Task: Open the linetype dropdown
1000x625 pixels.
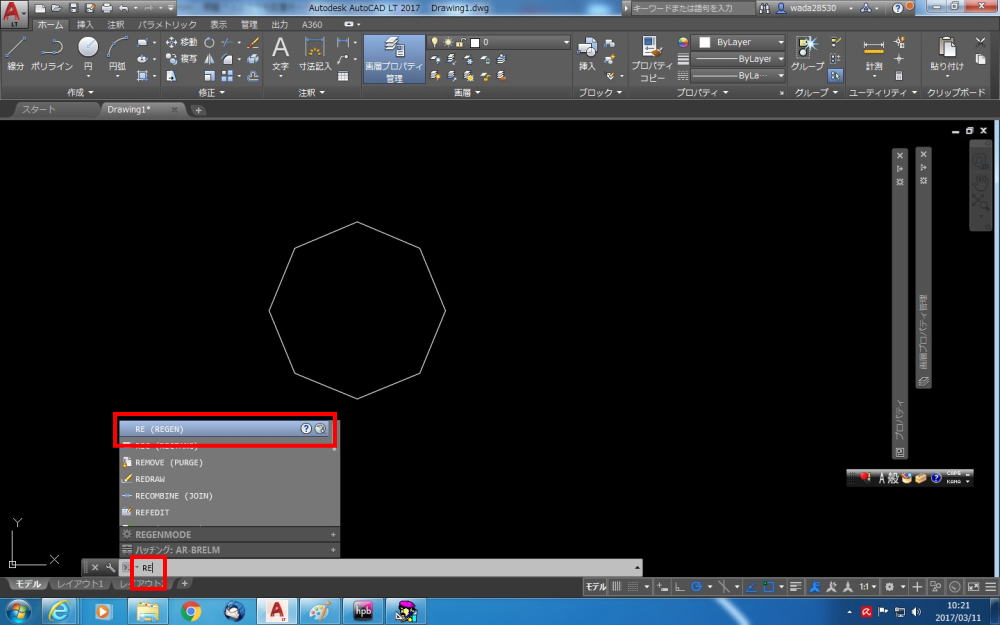Action: coord(780,75)
